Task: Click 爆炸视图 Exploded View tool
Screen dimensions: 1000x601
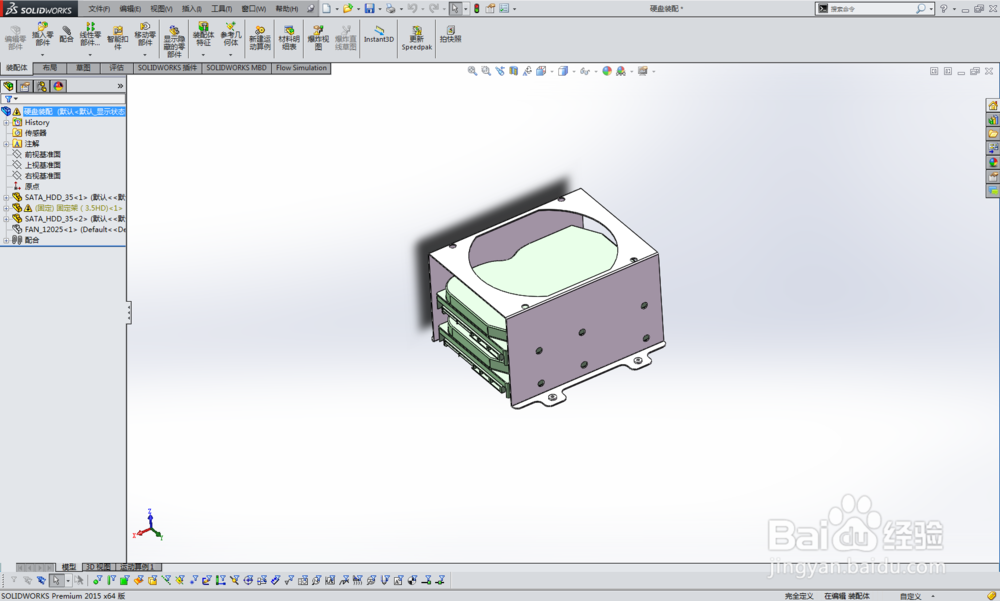Action: (318, 38)
